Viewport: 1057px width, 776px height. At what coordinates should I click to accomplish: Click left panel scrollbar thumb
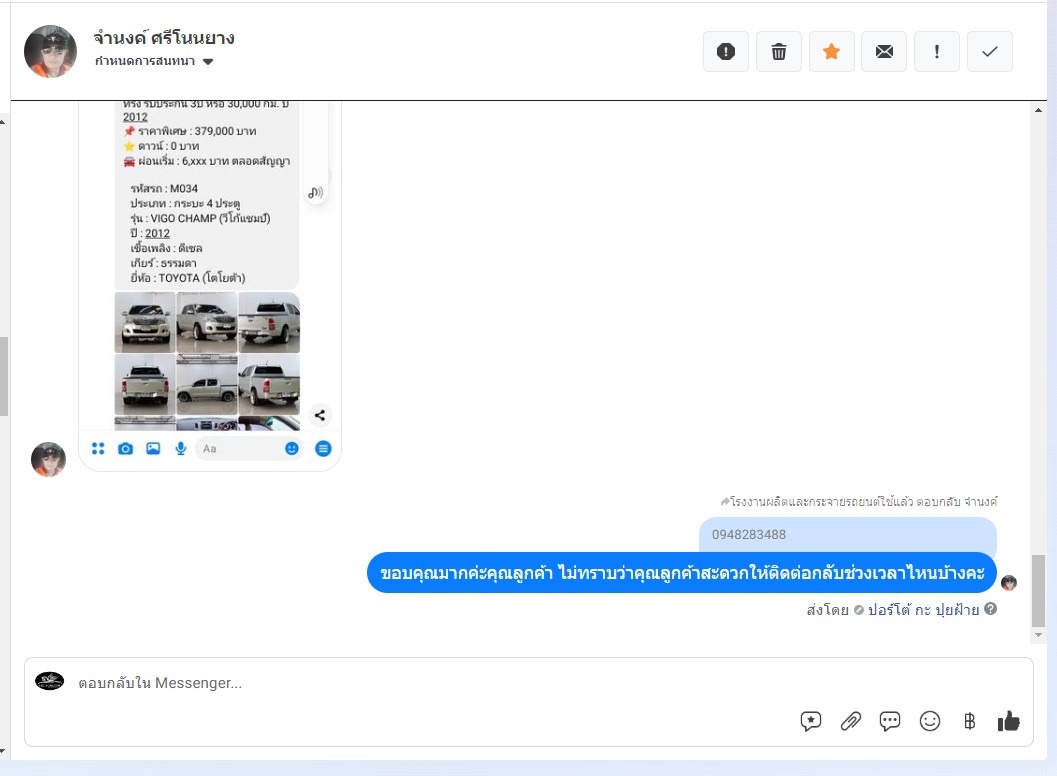pos(3,376)
